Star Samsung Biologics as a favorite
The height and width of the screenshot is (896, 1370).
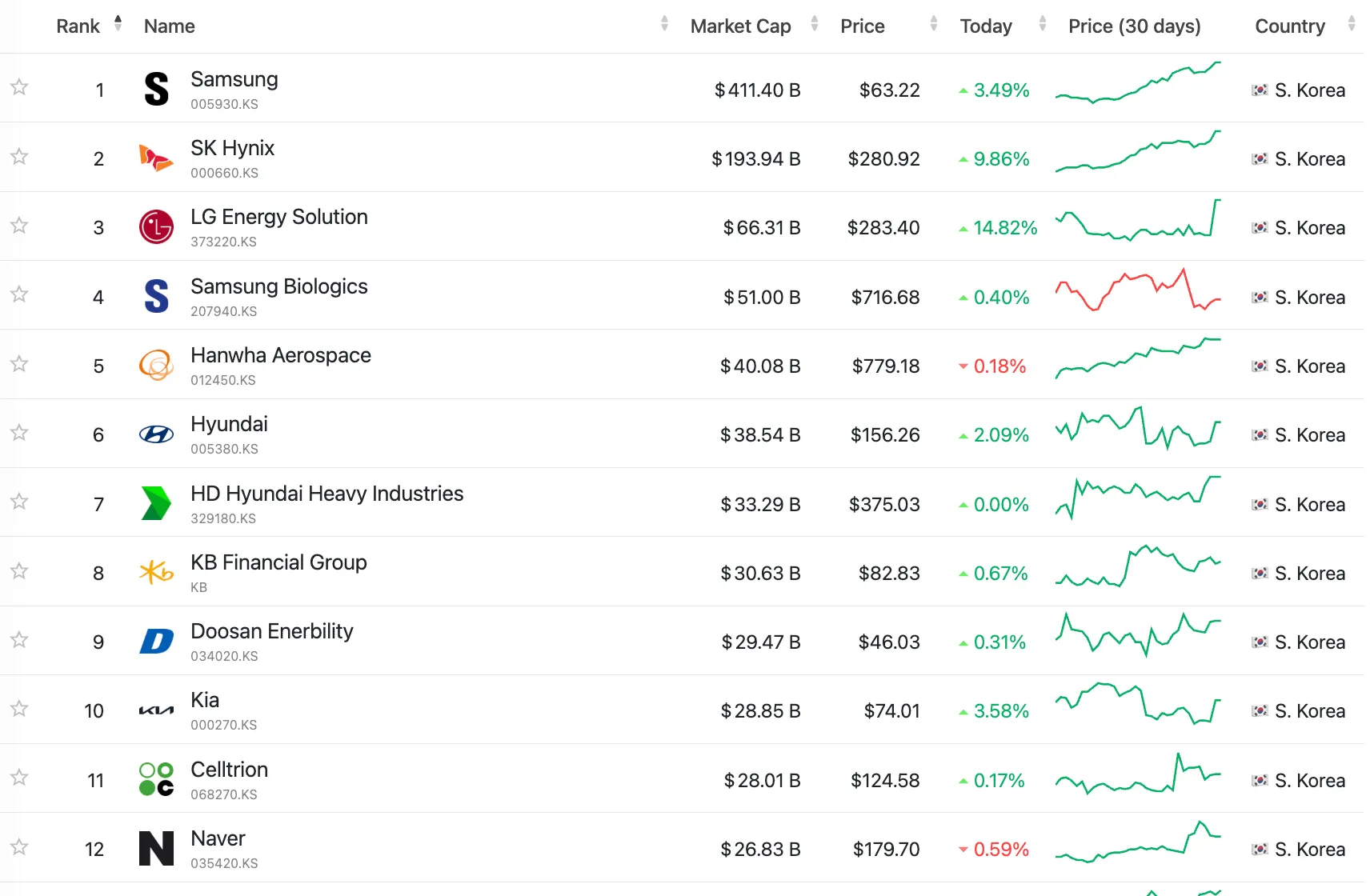tap(19, 294)
